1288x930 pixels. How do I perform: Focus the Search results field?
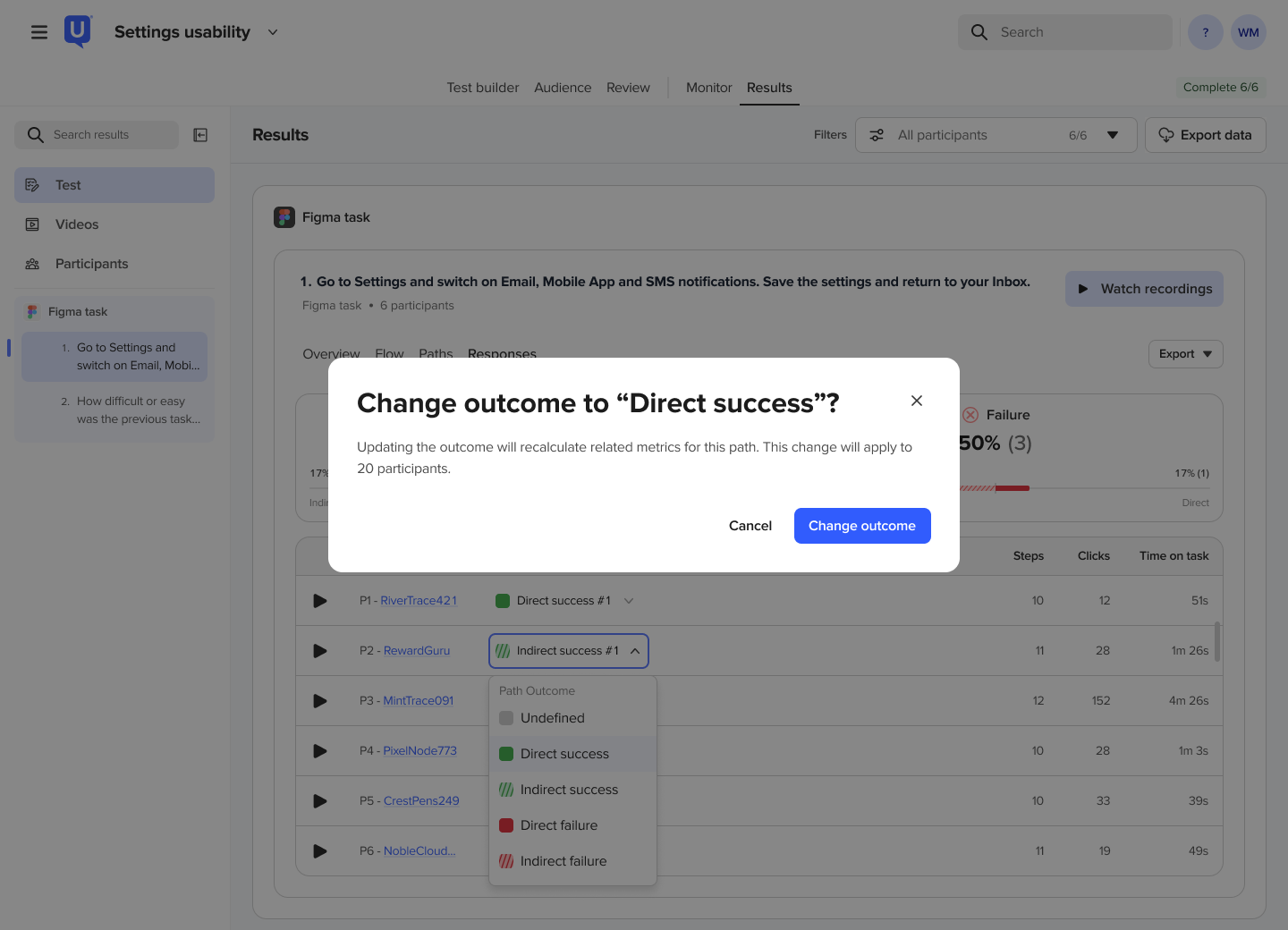97,135
